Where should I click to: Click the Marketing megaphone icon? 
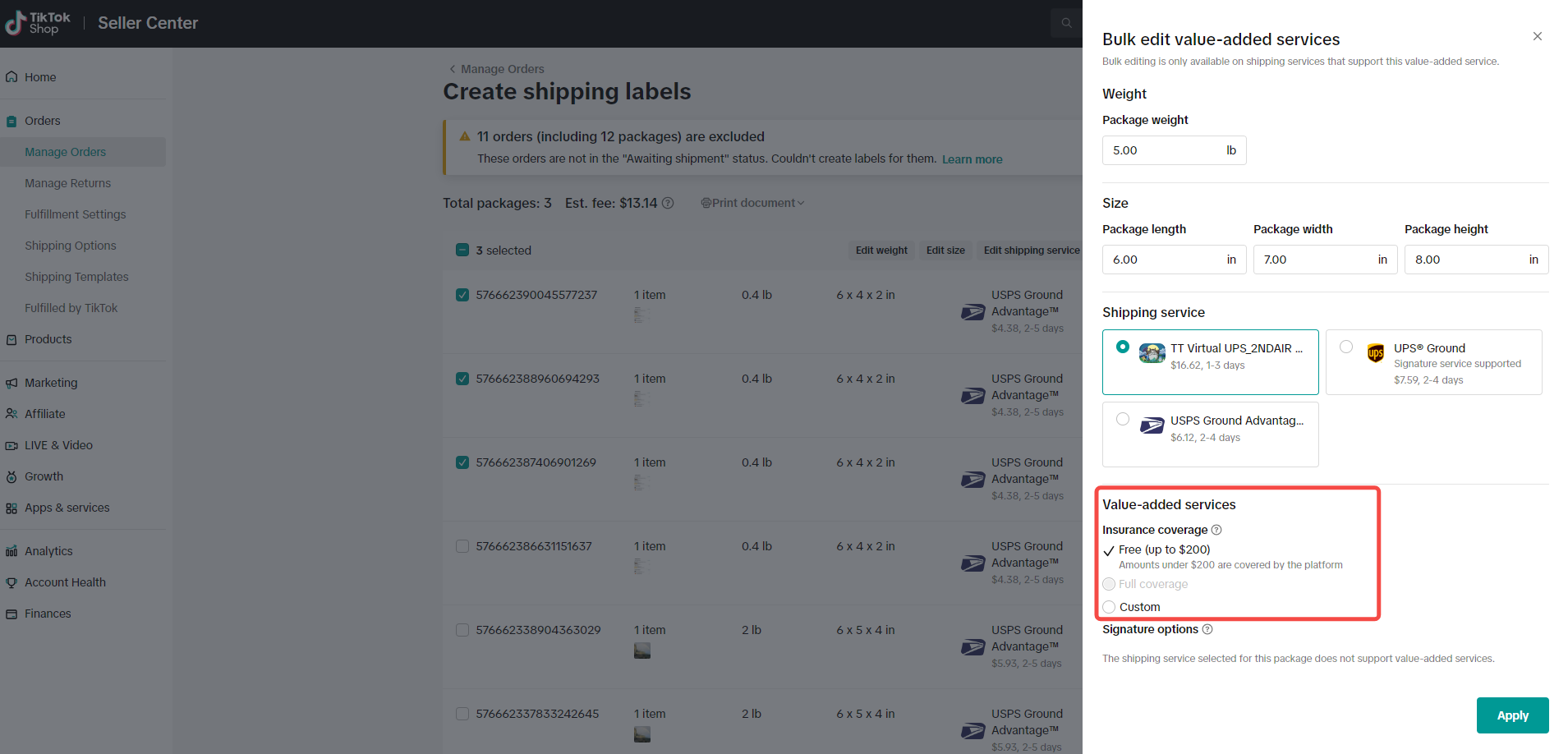(x=11, y=383)
